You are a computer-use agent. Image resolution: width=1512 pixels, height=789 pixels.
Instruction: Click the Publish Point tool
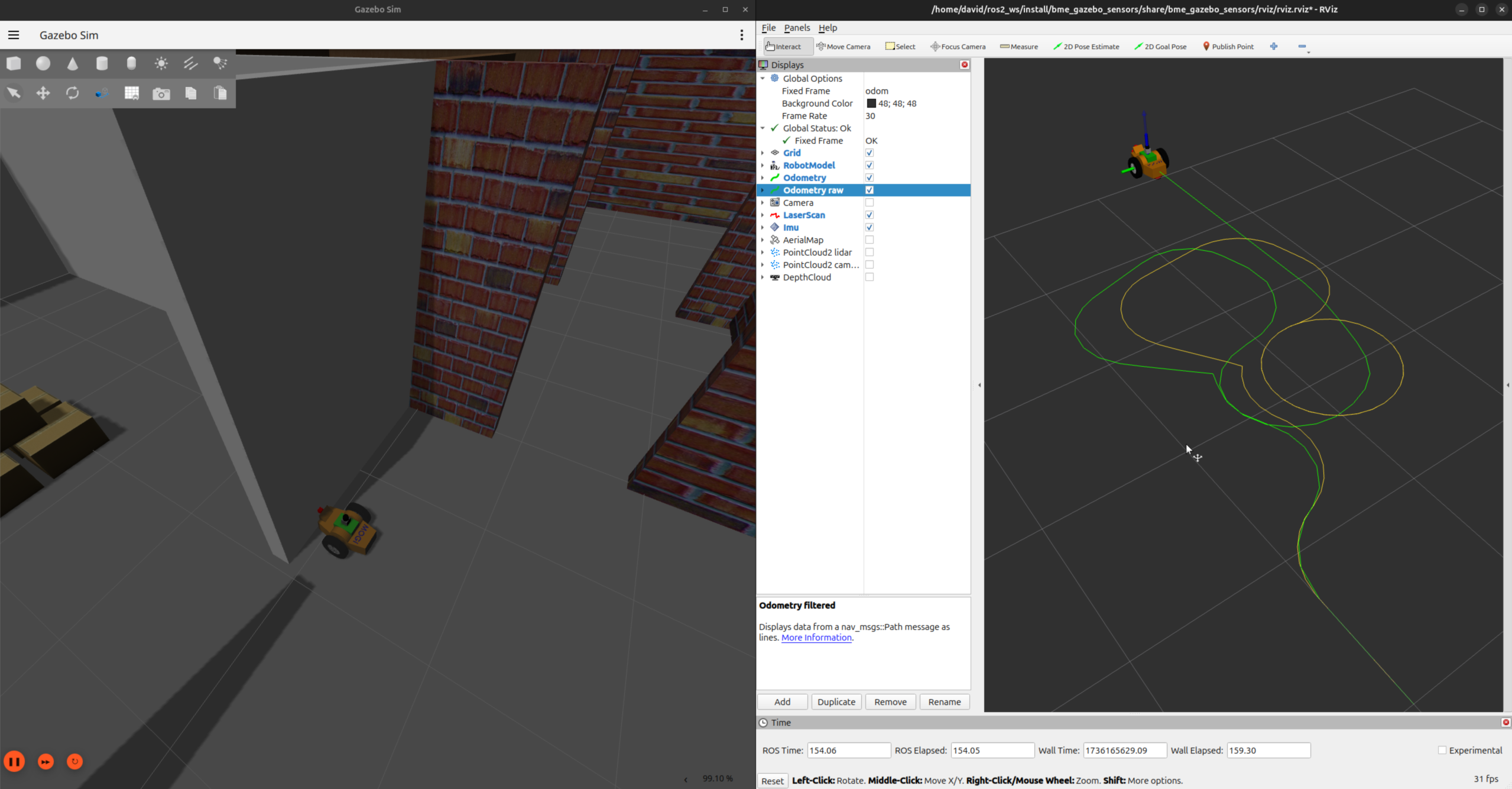[1228, 47]
